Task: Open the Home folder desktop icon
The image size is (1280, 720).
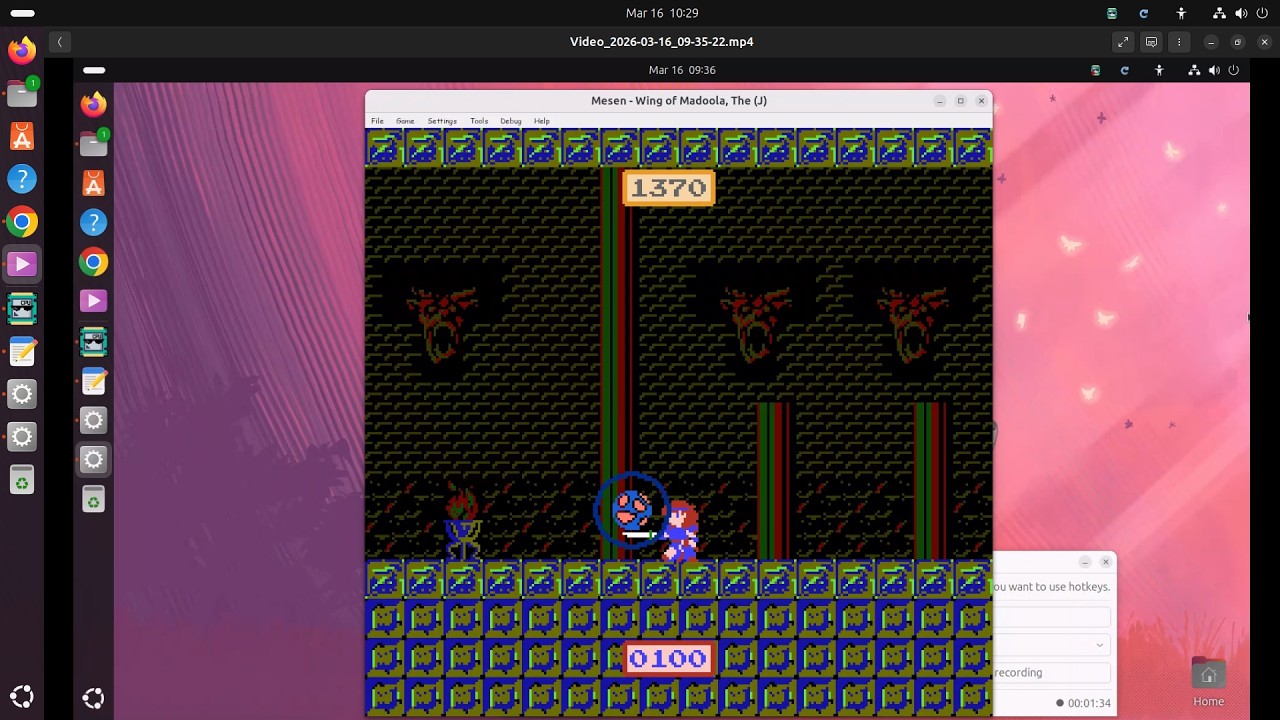Action: (x=1208, y=683)
